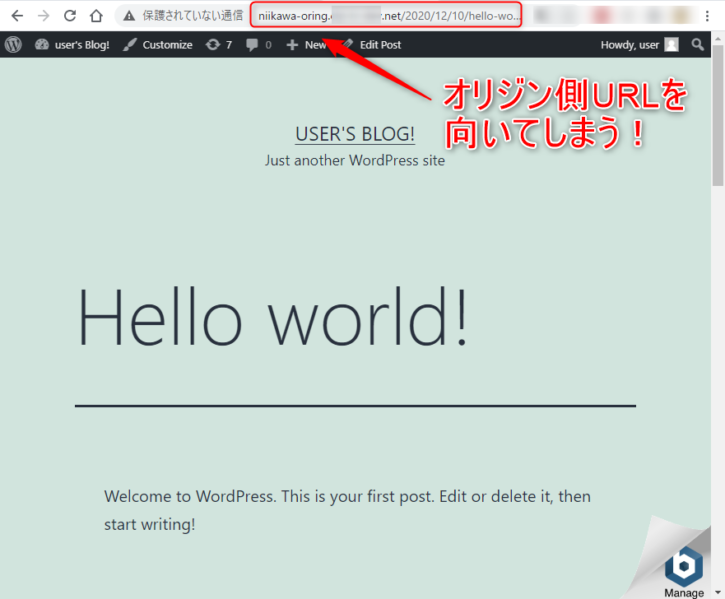Open the 7 pending updates icon
725x599 pixels.
213,45
